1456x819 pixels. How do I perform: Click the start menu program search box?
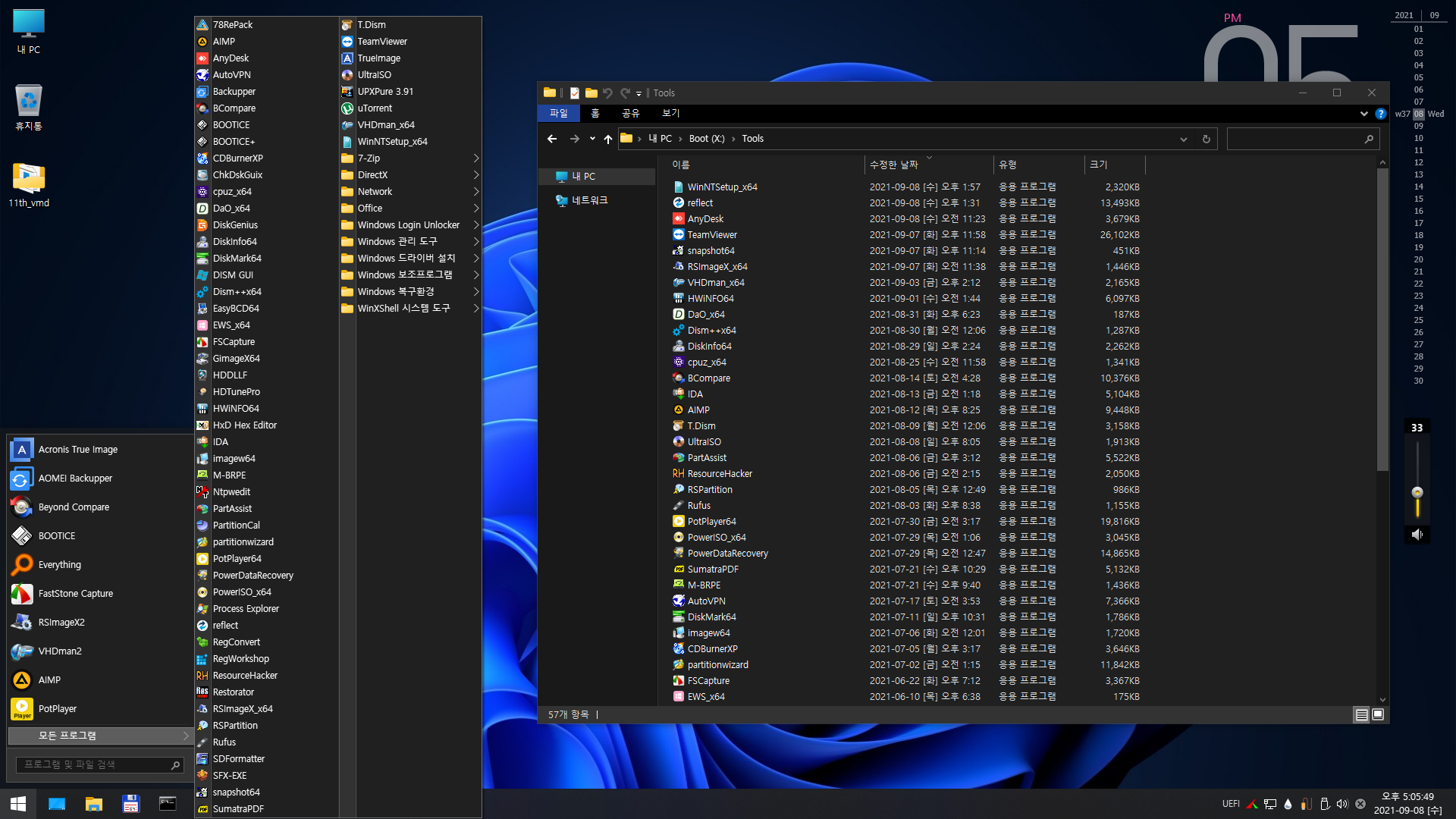pyautogui.click(x=99, y=765)
